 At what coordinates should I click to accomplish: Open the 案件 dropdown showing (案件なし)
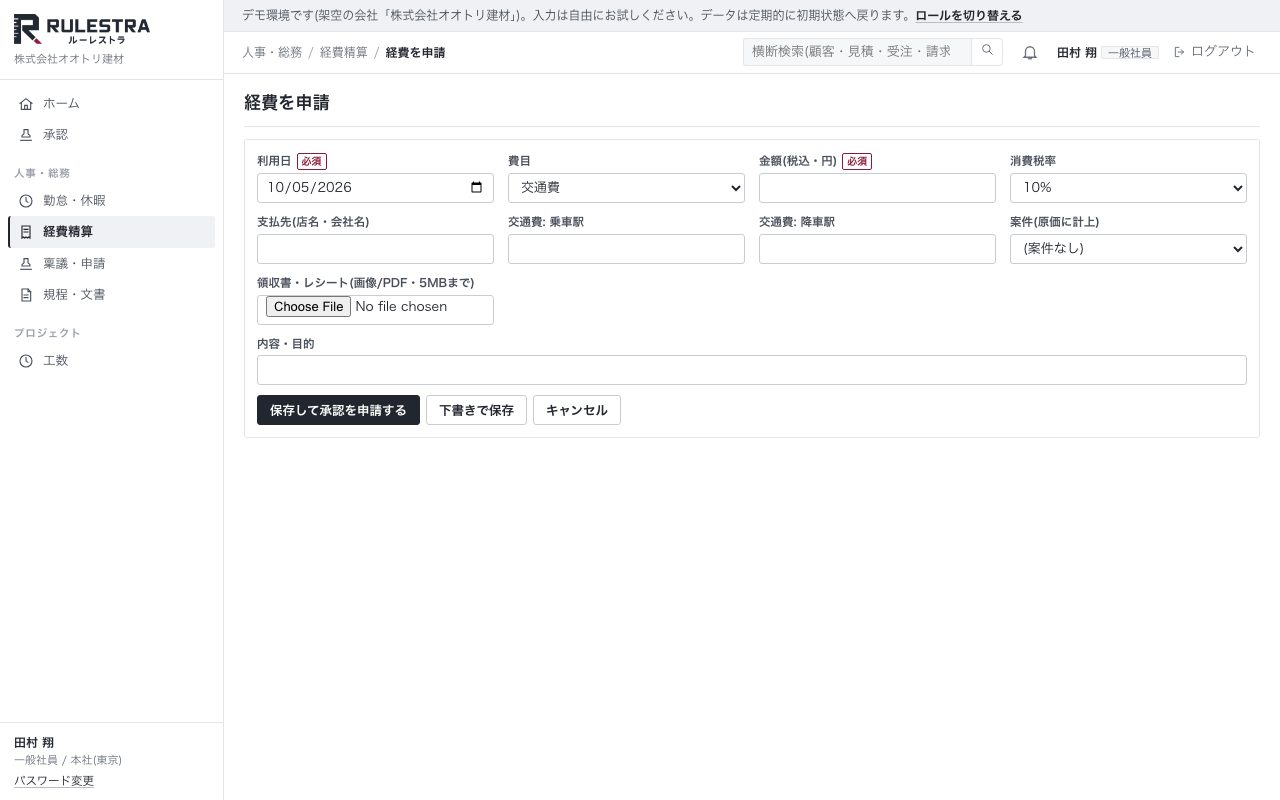(1128, 249)
